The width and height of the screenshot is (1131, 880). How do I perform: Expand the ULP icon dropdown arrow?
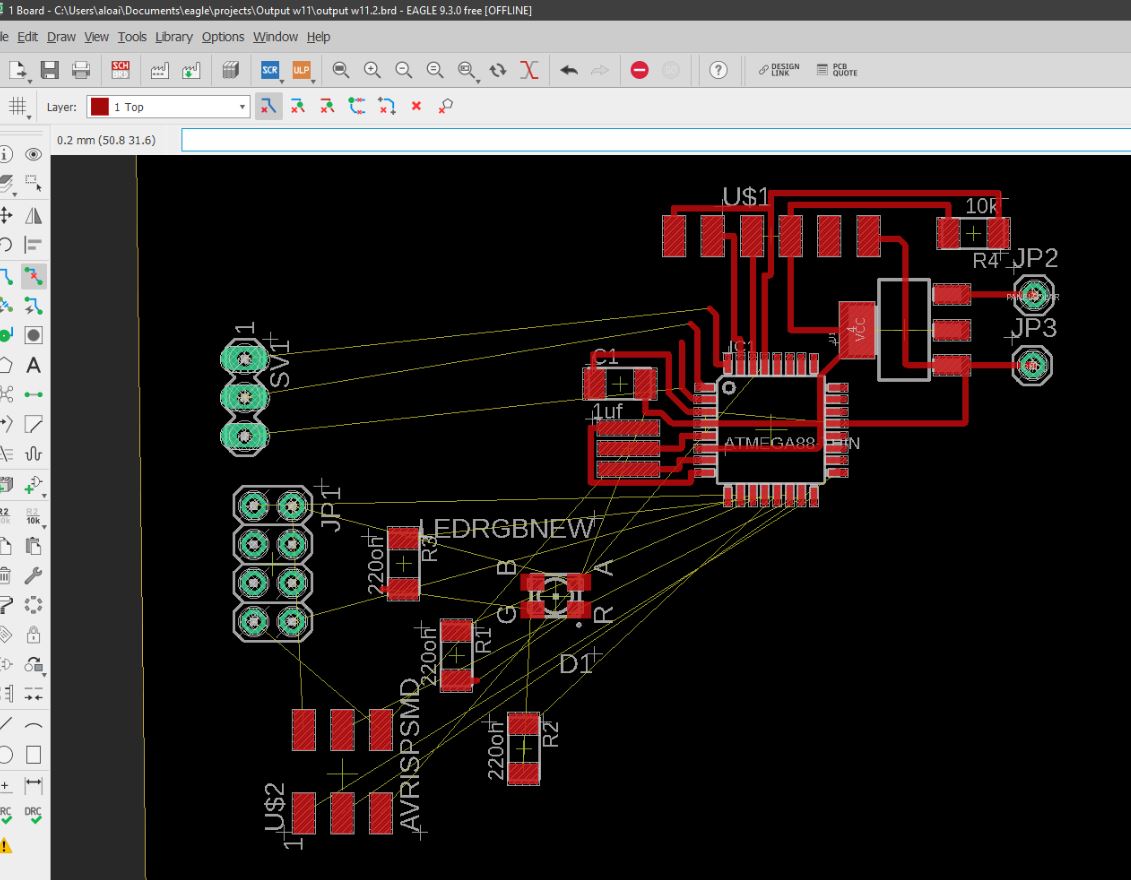313,81
